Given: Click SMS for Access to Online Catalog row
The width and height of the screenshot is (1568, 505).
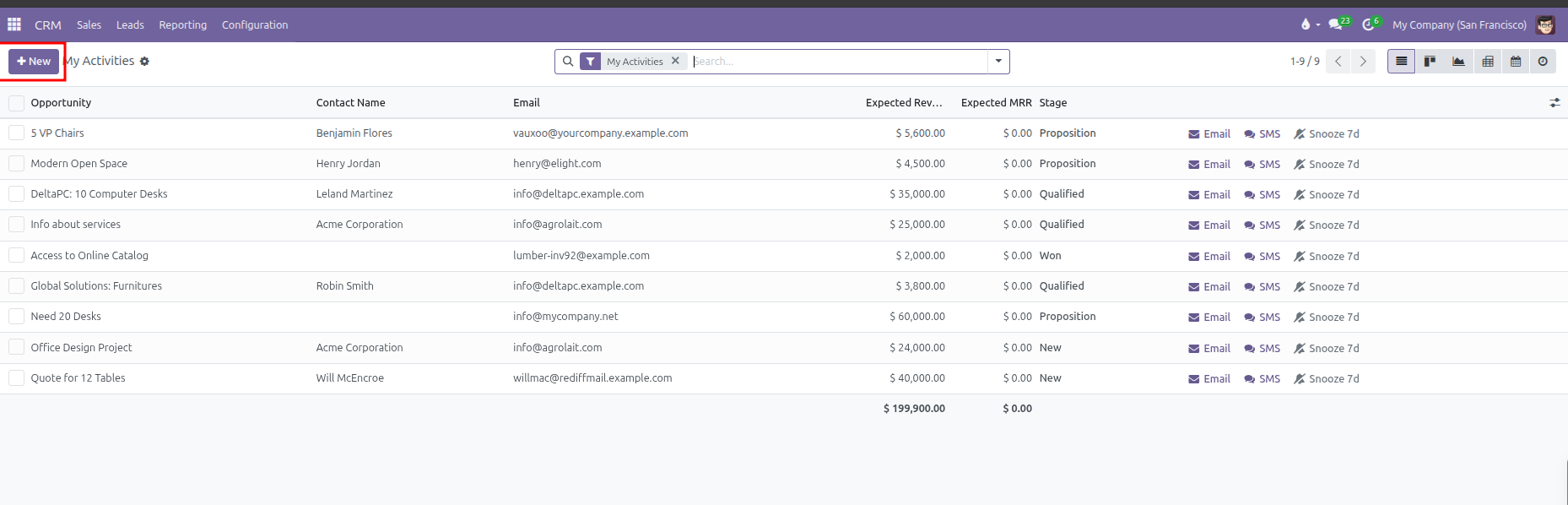Looking at the screenshot, I should pos(1262,257).
